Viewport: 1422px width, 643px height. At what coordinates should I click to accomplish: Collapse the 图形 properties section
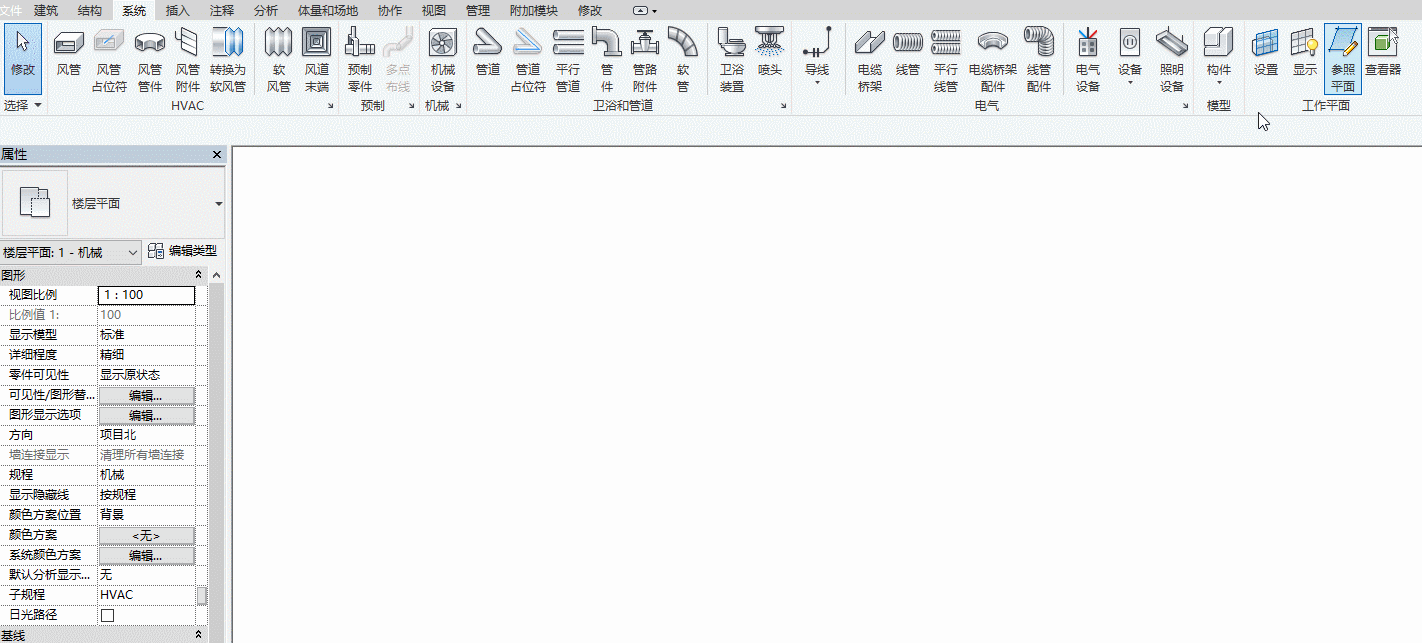click(197, 275)
